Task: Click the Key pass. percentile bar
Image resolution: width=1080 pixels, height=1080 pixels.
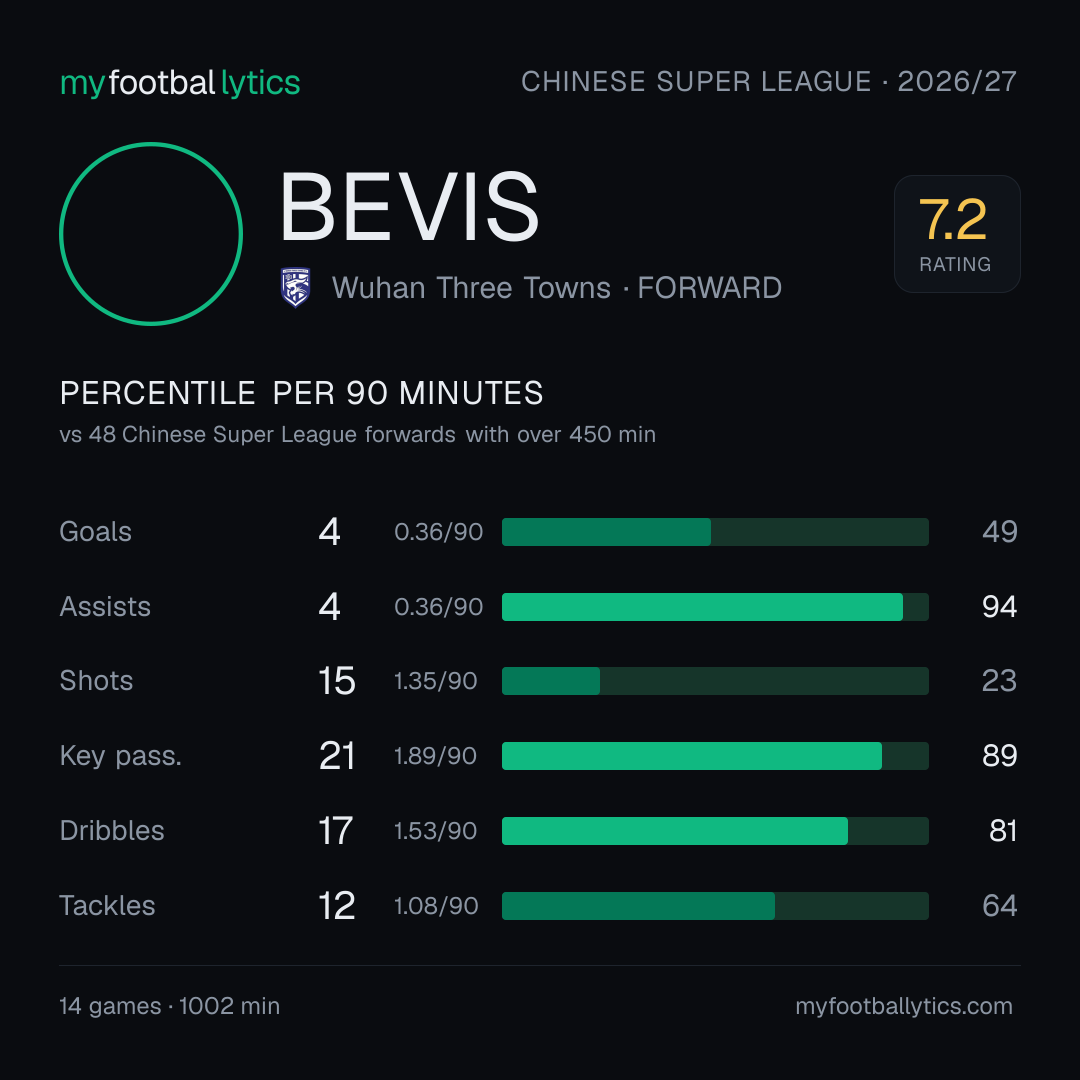Action: point(715,756)
